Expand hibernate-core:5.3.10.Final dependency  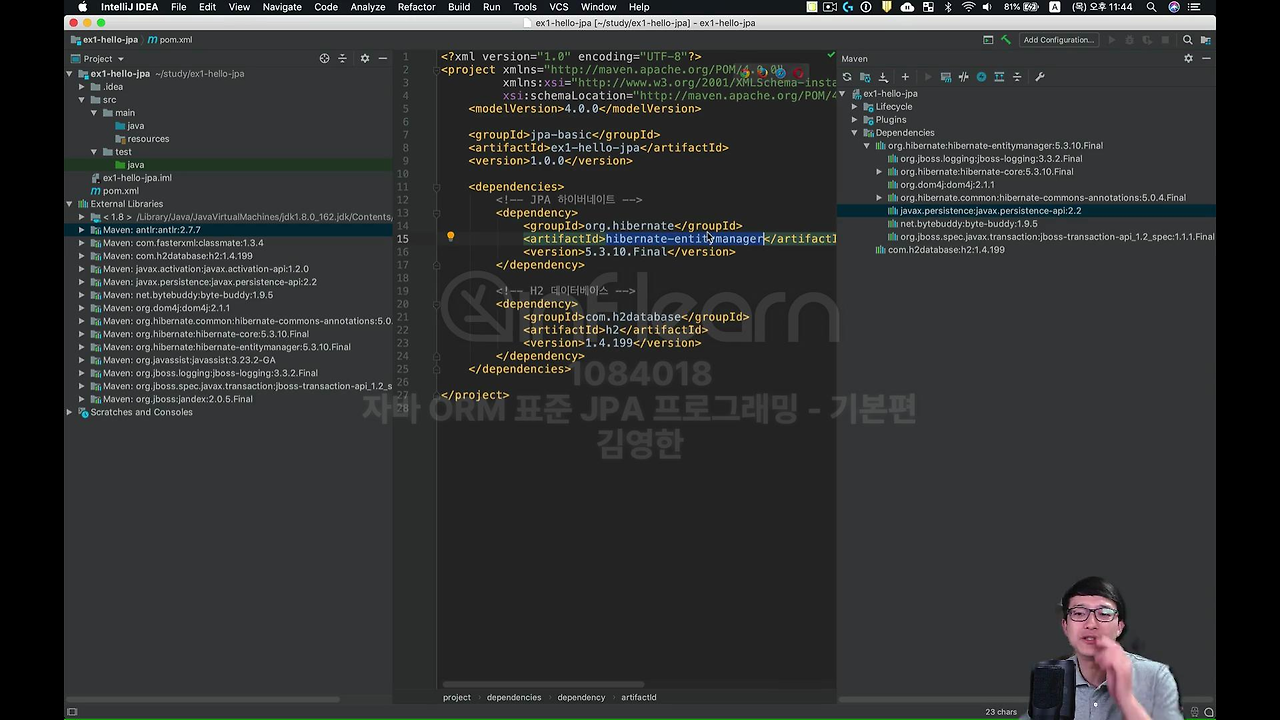click(879, 172)
